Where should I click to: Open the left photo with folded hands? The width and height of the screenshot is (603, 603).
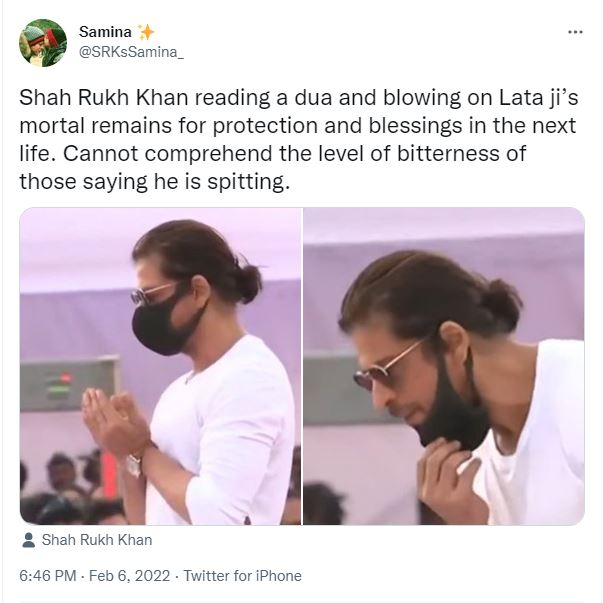click(160, 366)
